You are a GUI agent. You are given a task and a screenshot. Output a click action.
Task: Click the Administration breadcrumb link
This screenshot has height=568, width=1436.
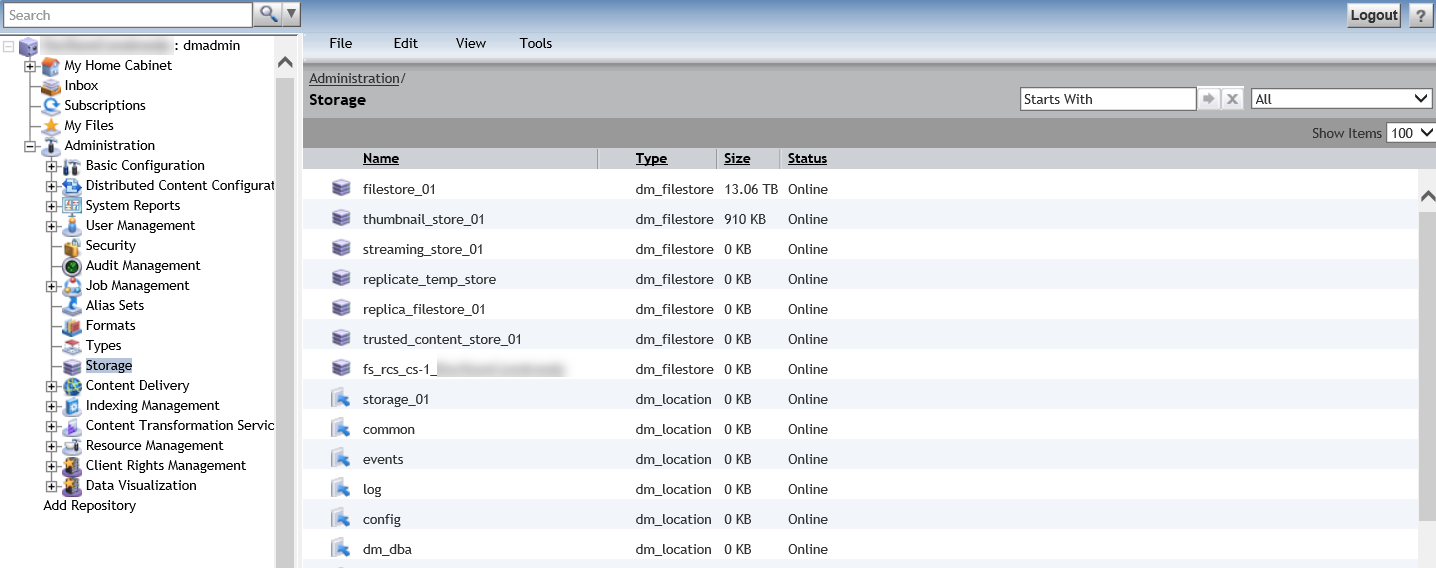[x=354, y=78]
